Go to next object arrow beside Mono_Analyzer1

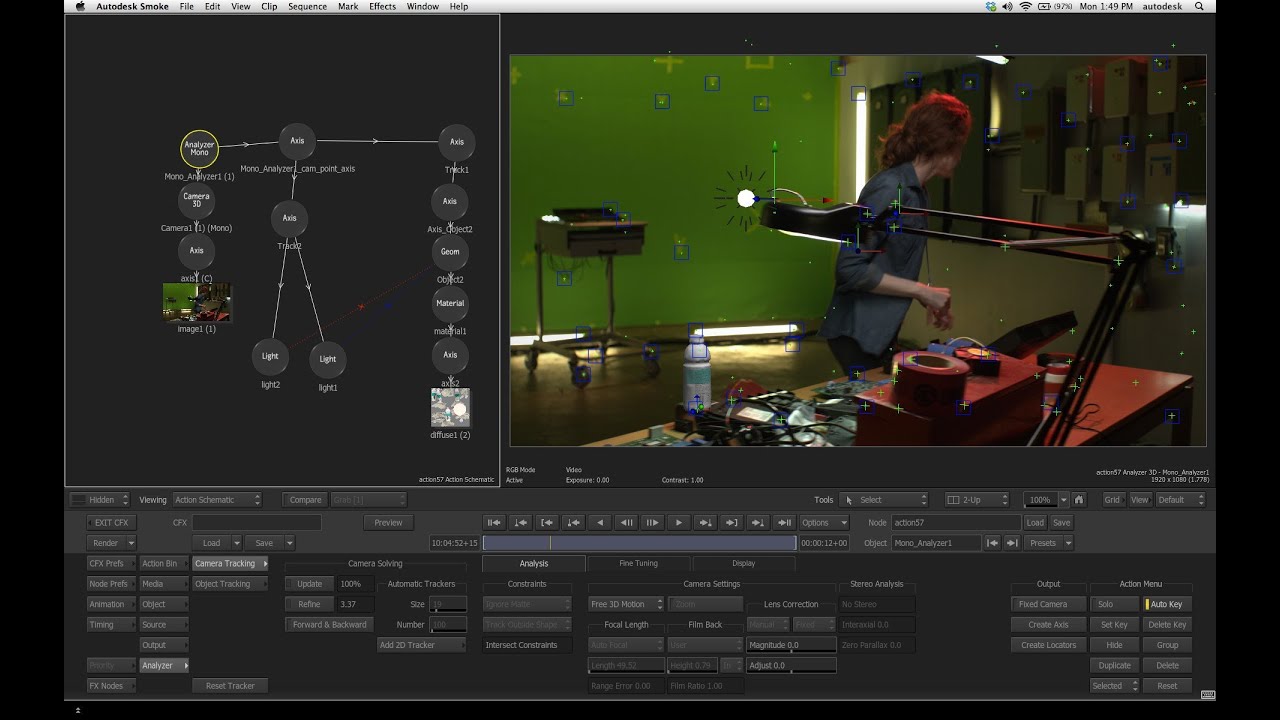click(1012, 543)
